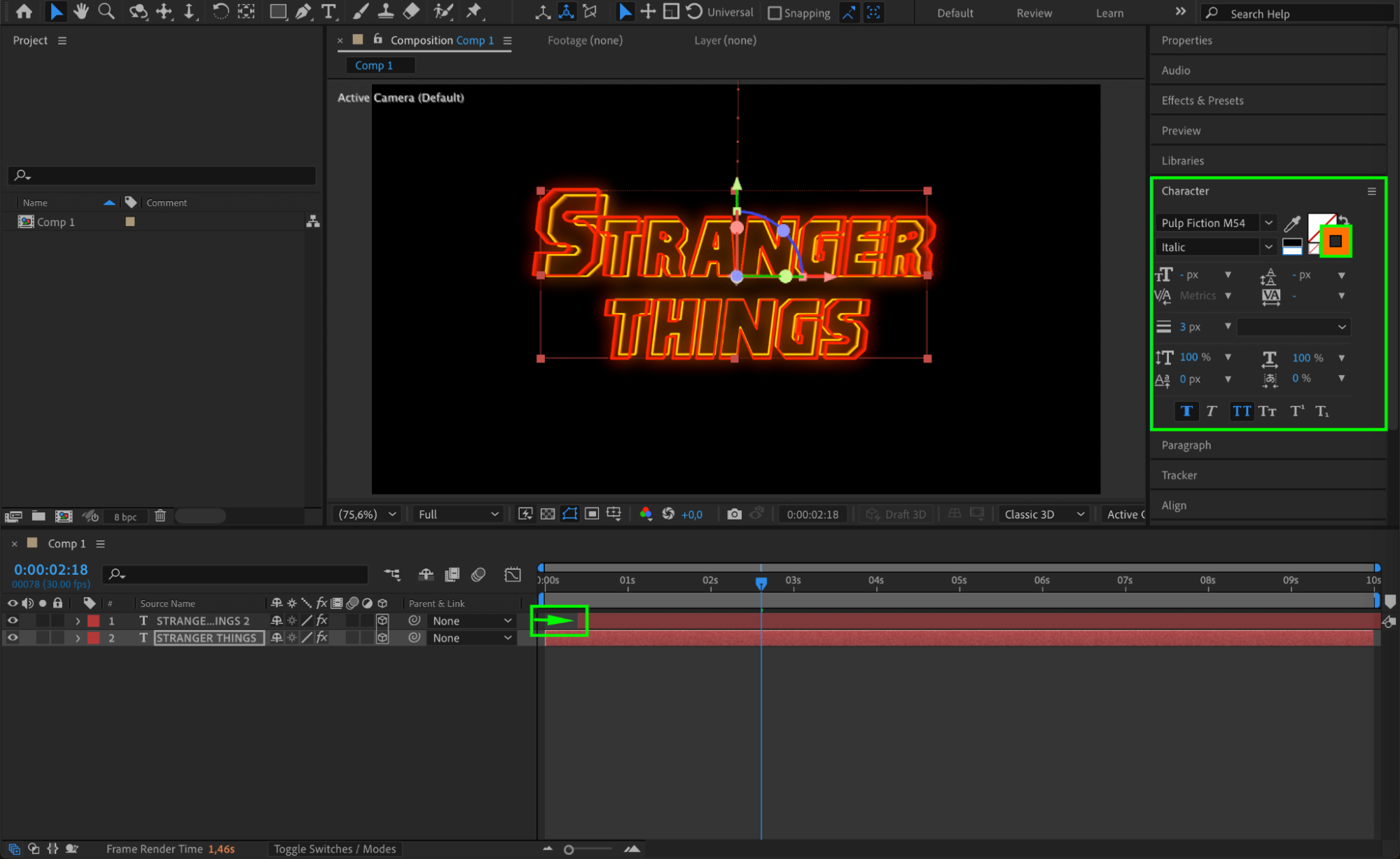This screenshot has height=859, width=1400.
Task: Select the Puppet Pin tool
Action: [474, 11]
